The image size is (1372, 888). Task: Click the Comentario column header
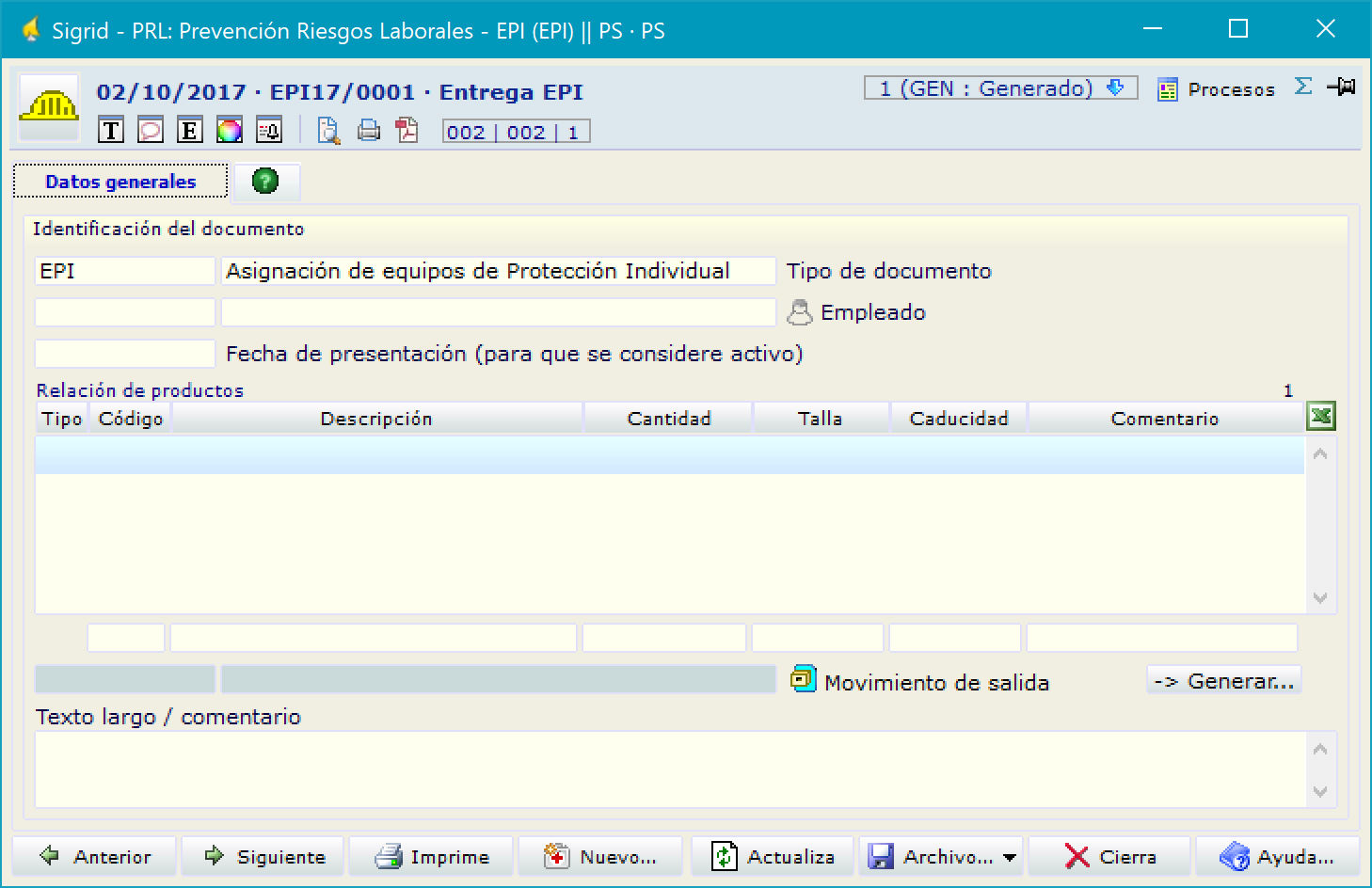[1165, 419]
